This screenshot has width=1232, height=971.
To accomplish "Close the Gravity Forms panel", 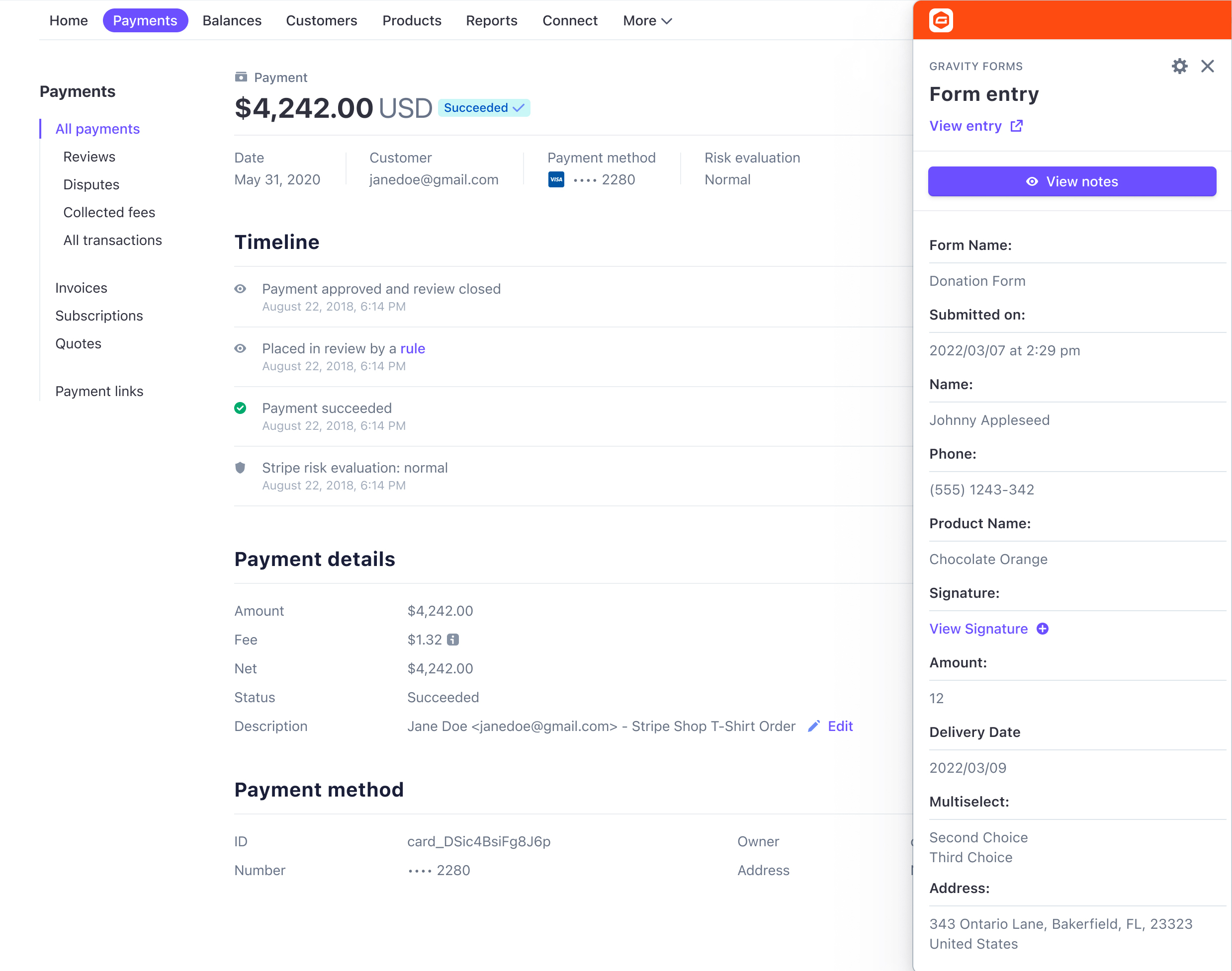I will [x=1208, y=66].
